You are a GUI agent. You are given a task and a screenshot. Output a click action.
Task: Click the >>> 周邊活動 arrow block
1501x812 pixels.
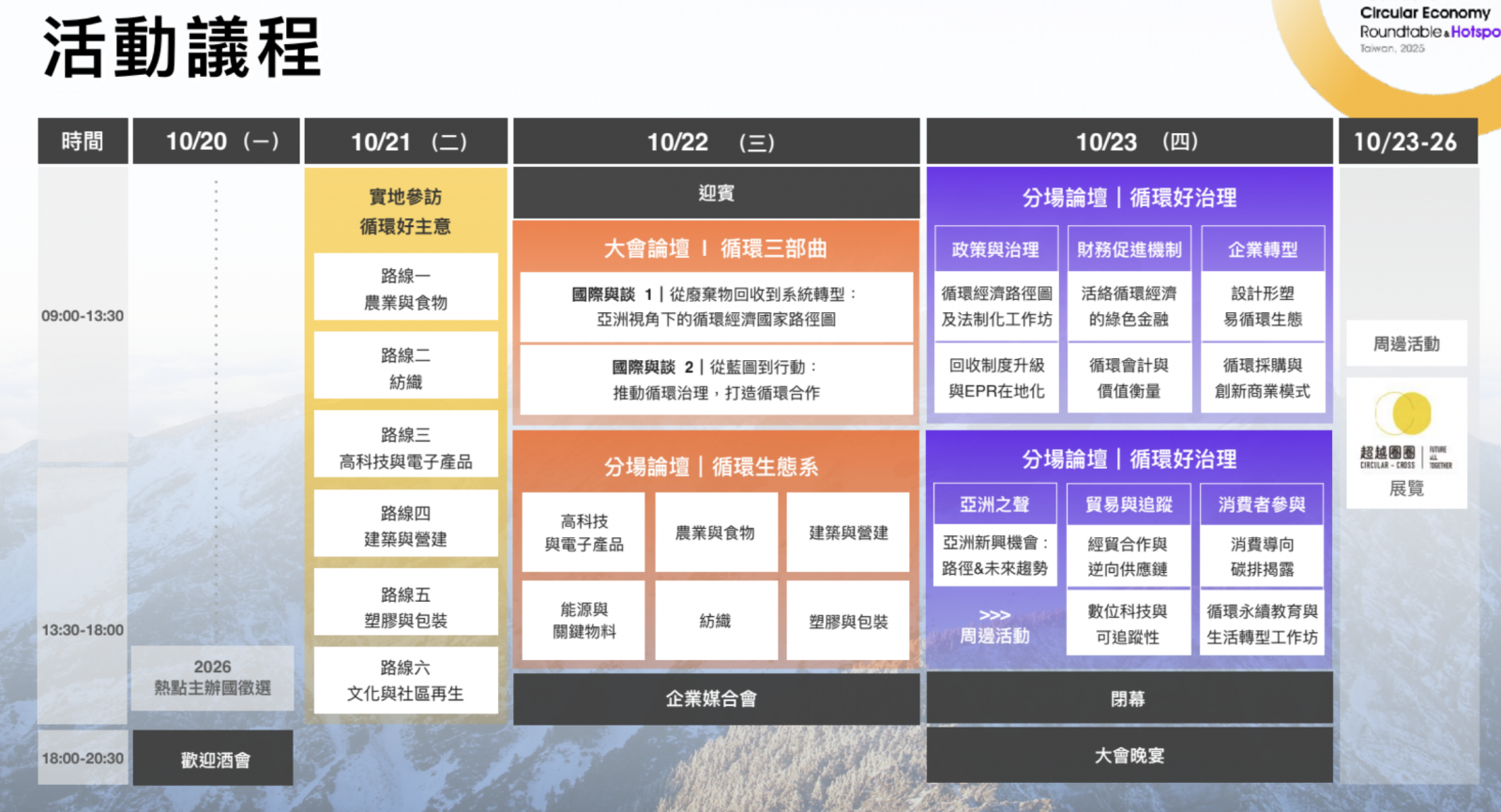click(x=994, y=626)
